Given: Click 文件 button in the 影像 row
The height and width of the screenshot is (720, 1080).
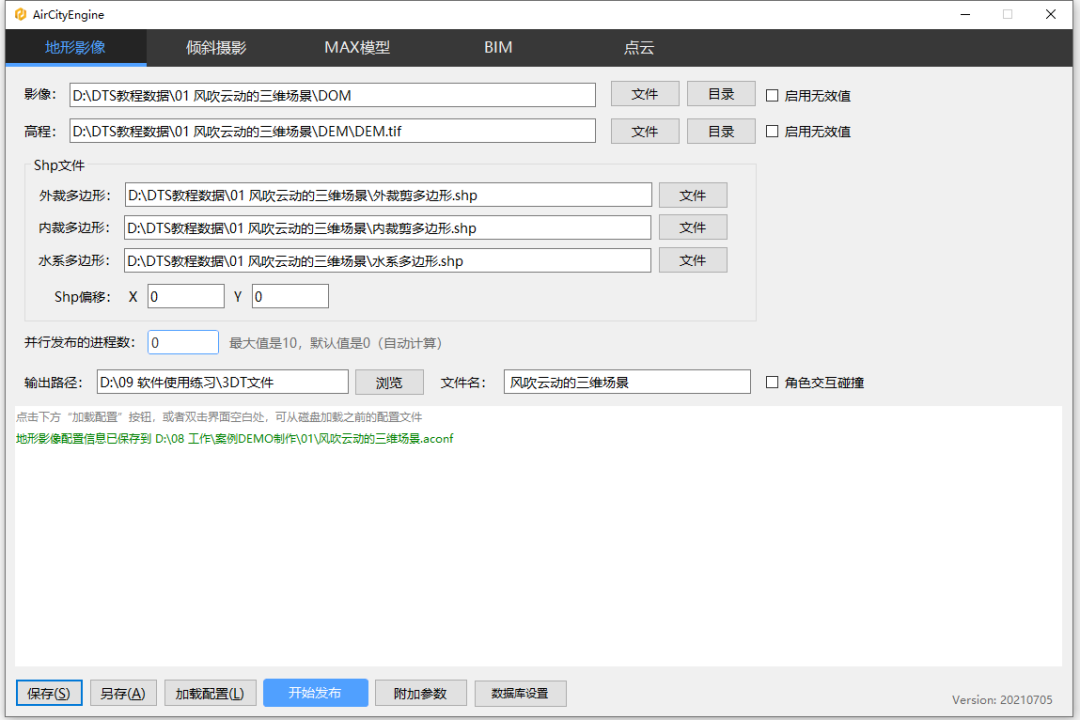Looking at the screenshot, I should pos(645,94).
